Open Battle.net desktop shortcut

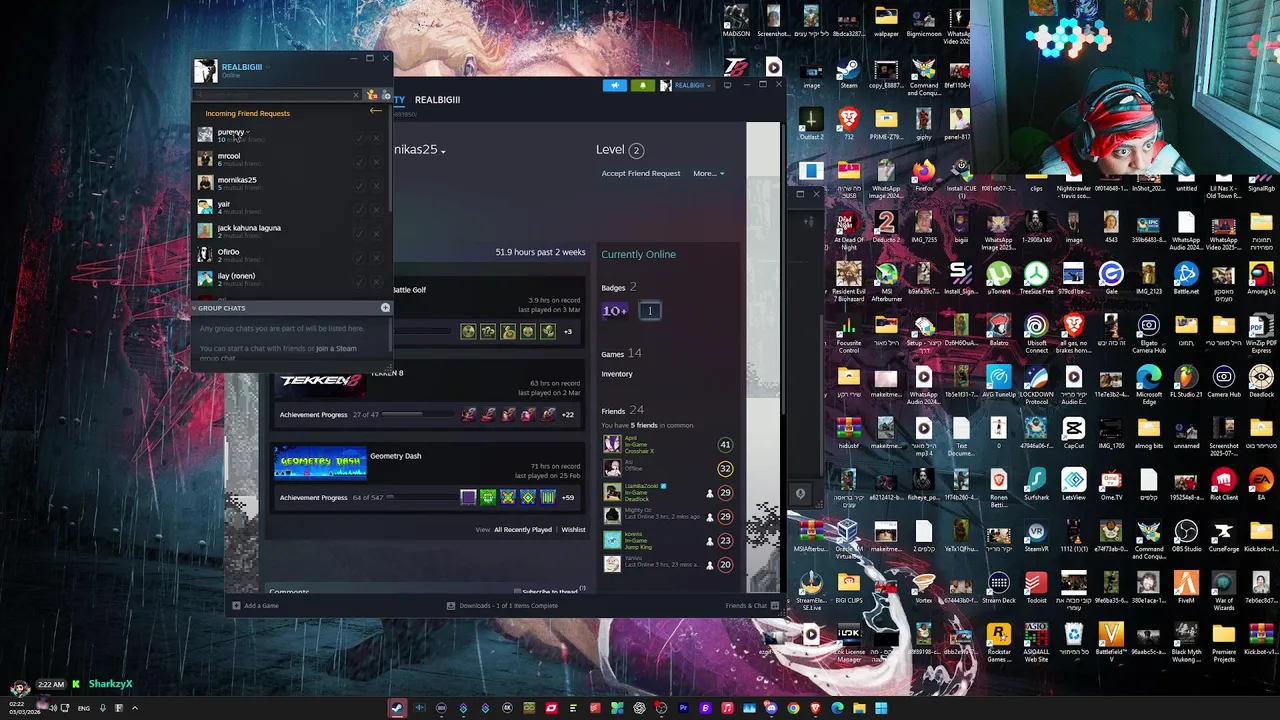(1186, 278)
